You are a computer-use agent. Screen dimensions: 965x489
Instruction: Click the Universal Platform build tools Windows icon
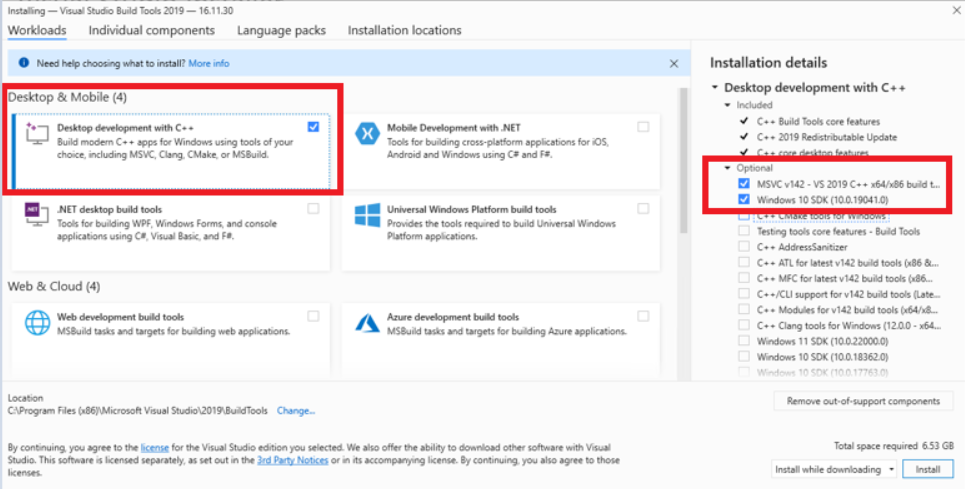pos(367,217)
